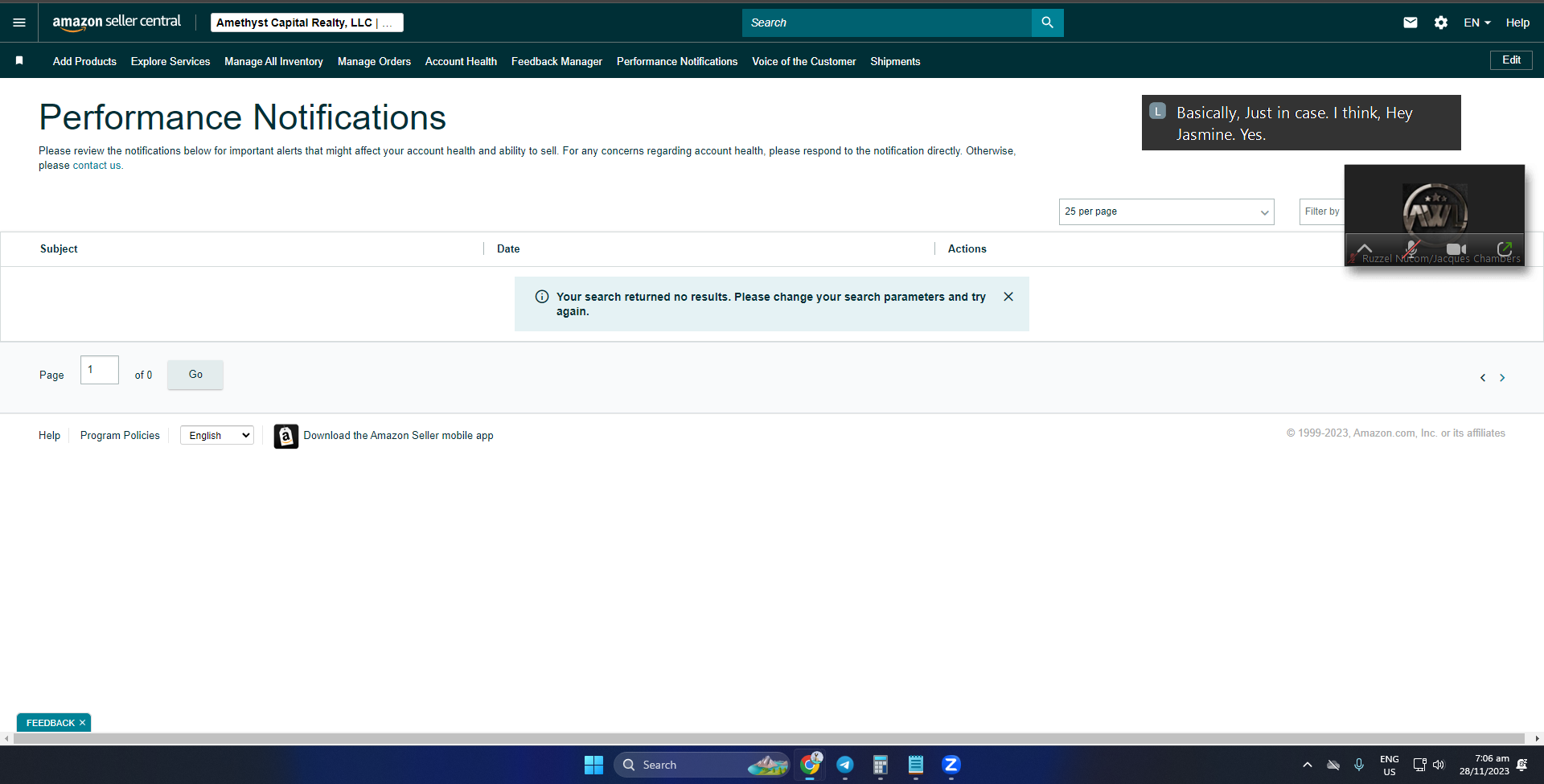Show hidden system tray icons
This screenshot has height=784, width=1544.
[1308, 765]
